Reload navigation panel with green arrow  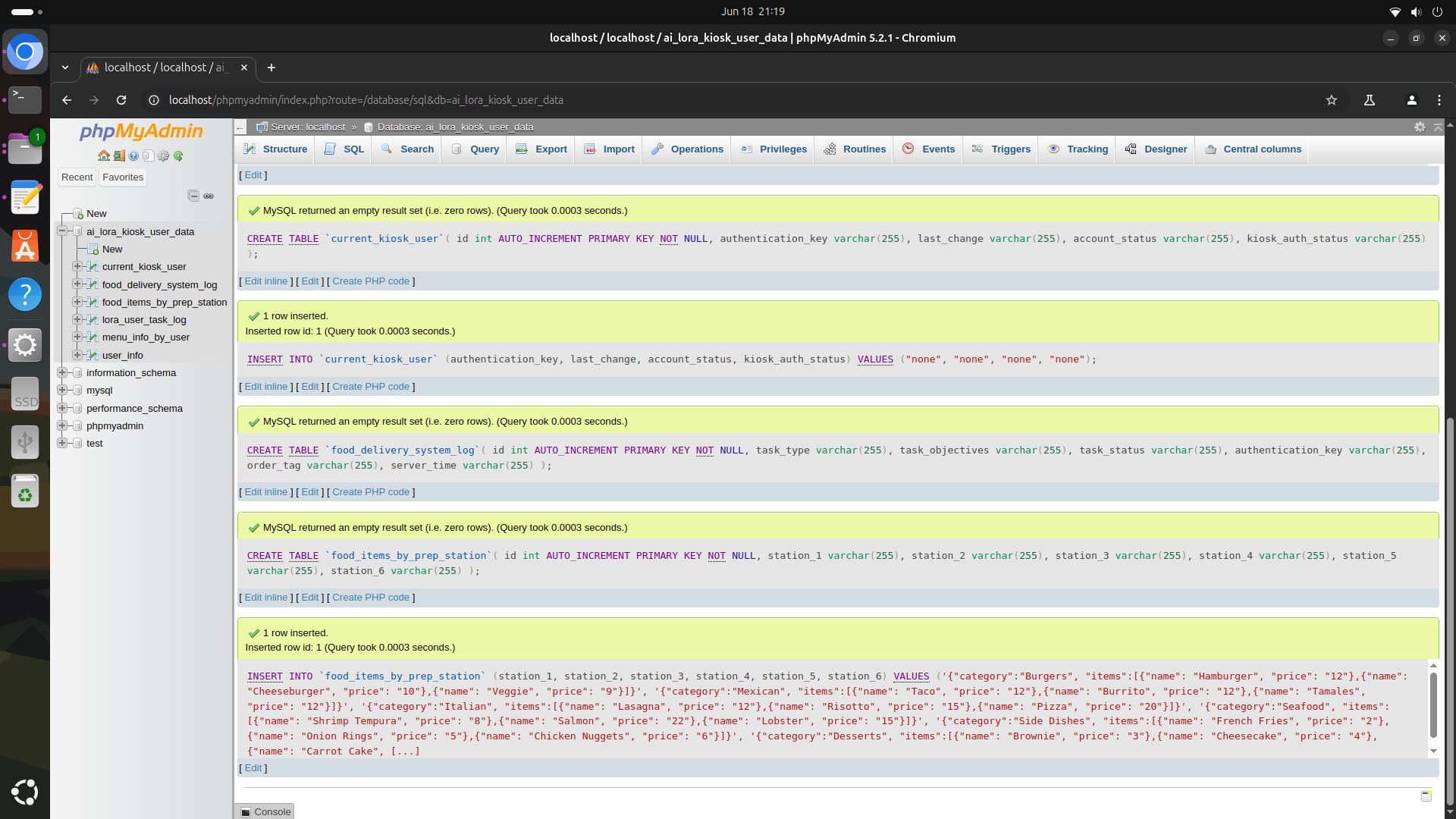click(178, 155)
